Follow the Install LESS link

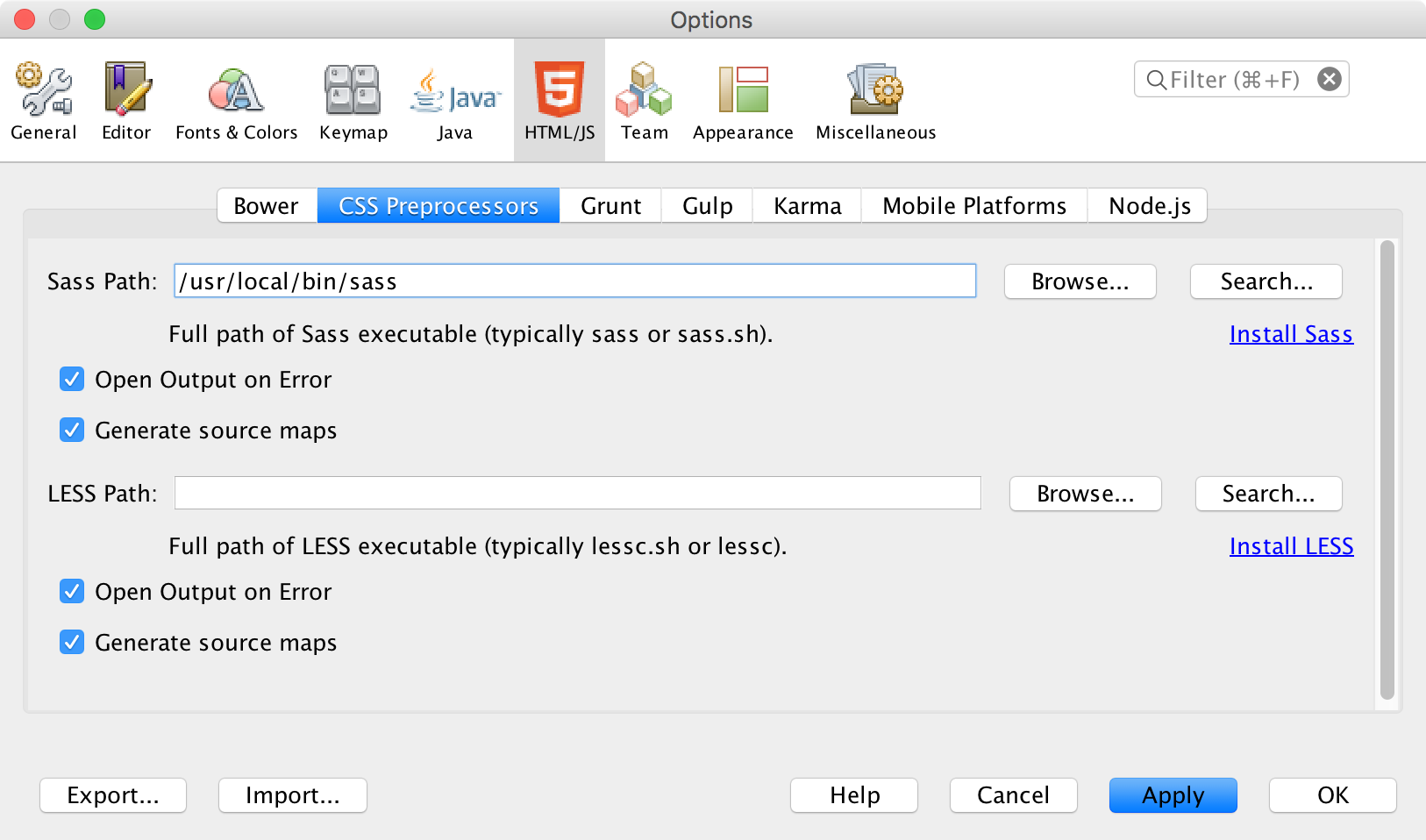1291,546
